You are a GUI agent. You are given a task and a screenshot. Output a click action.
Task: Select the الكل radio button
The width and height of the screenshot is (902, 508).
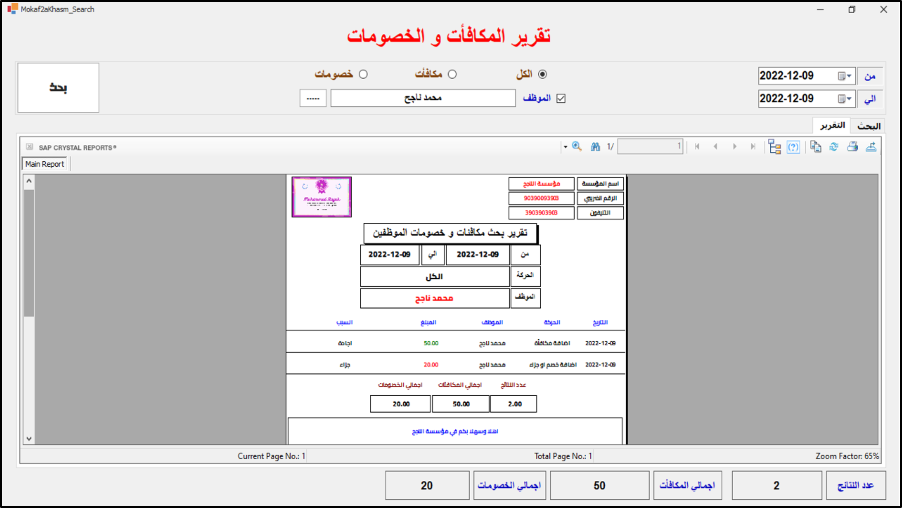[543, 74]
